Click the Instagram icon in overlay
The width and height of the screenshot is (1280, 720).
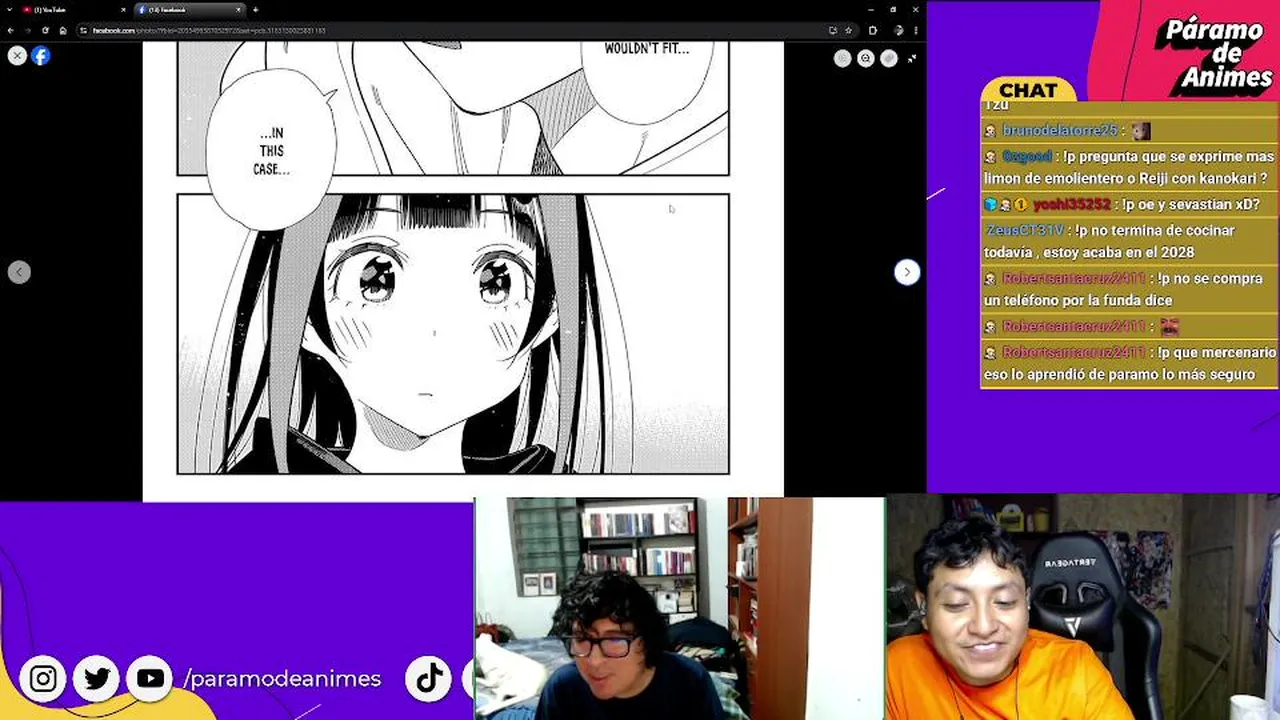43,679
